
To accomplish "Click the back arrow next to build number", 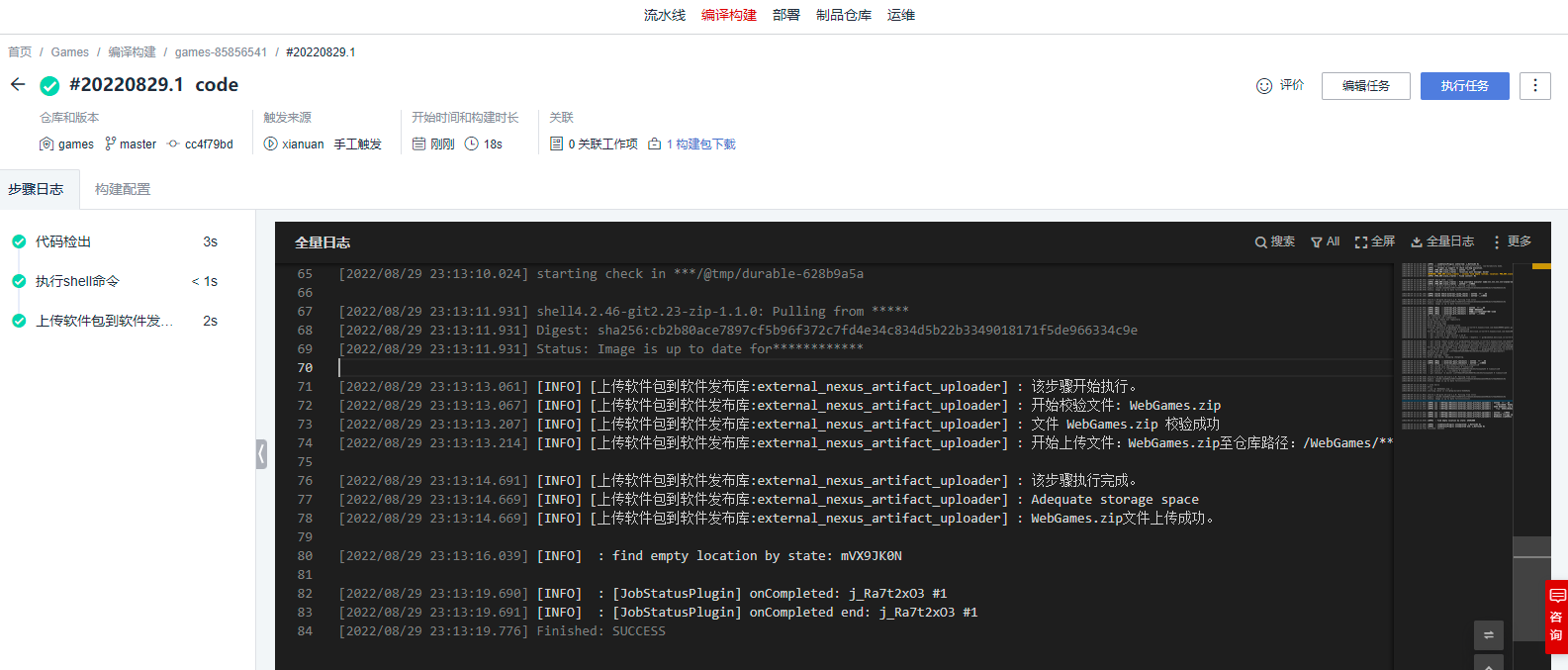I will [x=18, y=84].
